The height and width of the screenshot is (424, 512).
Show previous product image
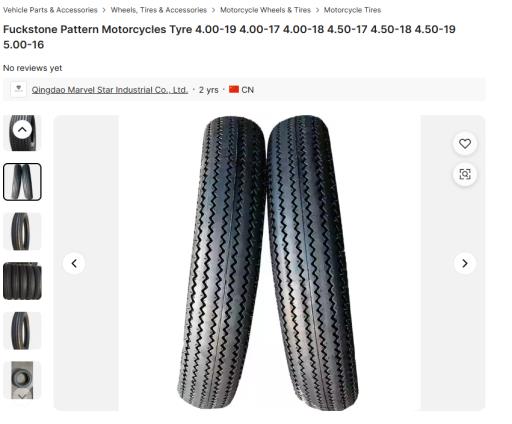74,263
